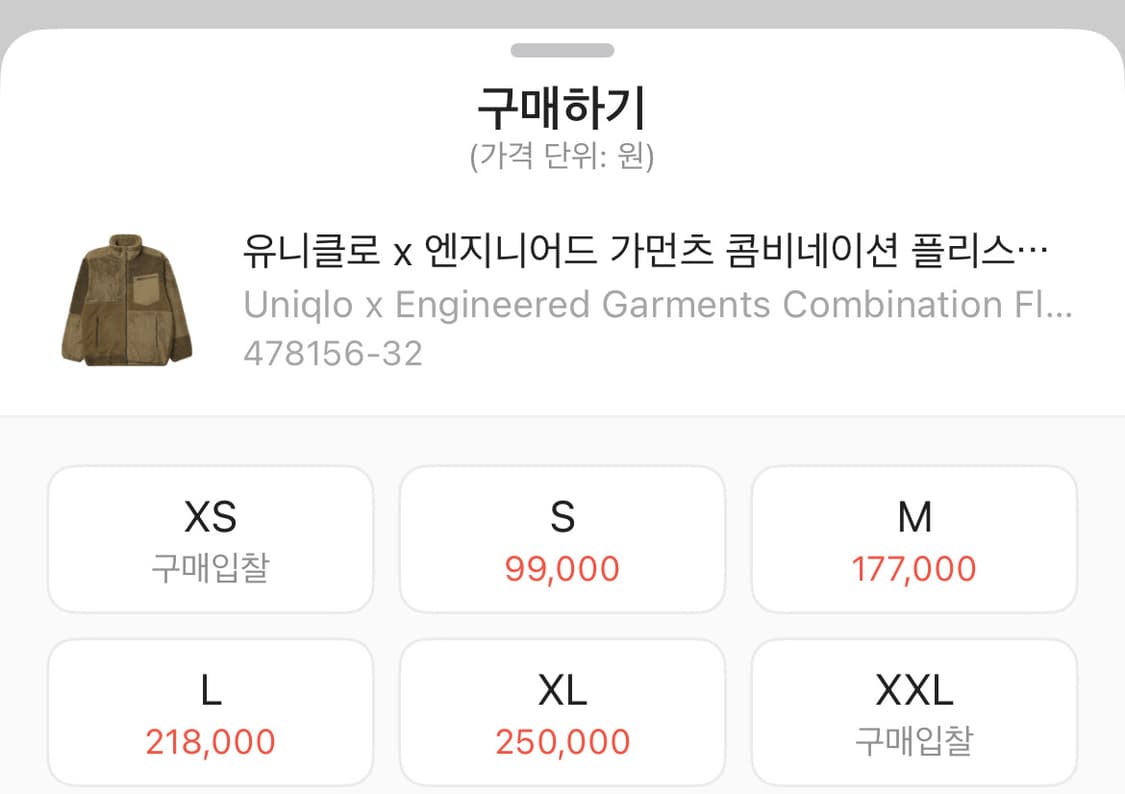Image resolution: width=1125 pixels, height=794 pixels.
Task: Click the 99,000 price label under S
Action: 562,569
